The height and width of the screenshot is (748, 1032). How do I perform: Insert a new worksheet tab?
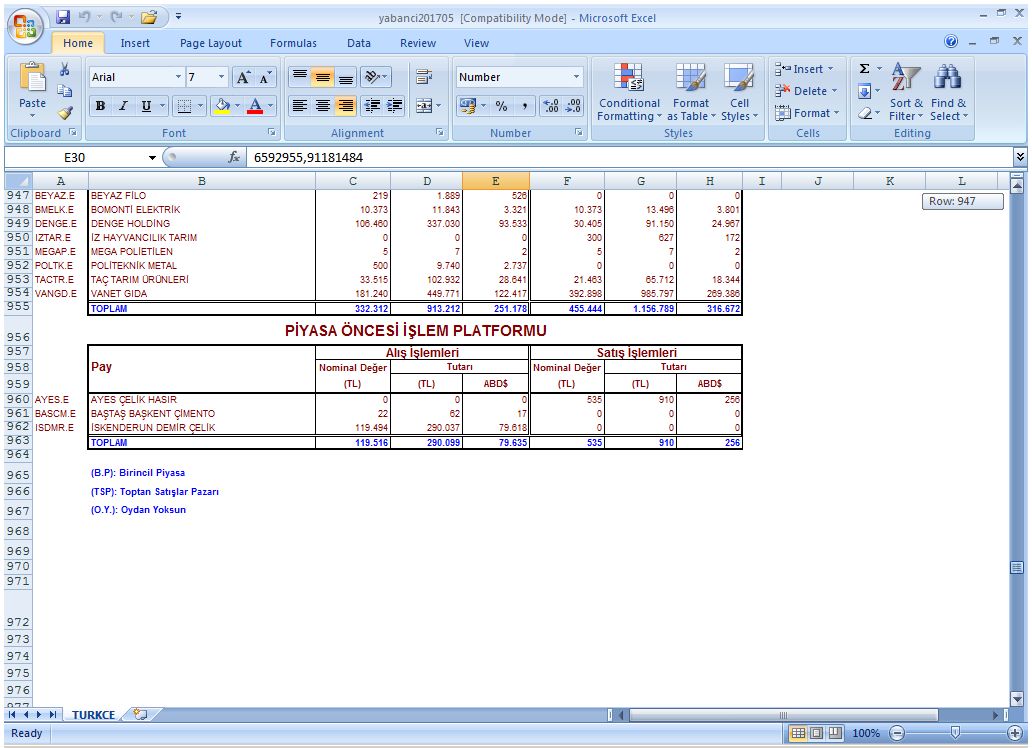pos(140,714)
